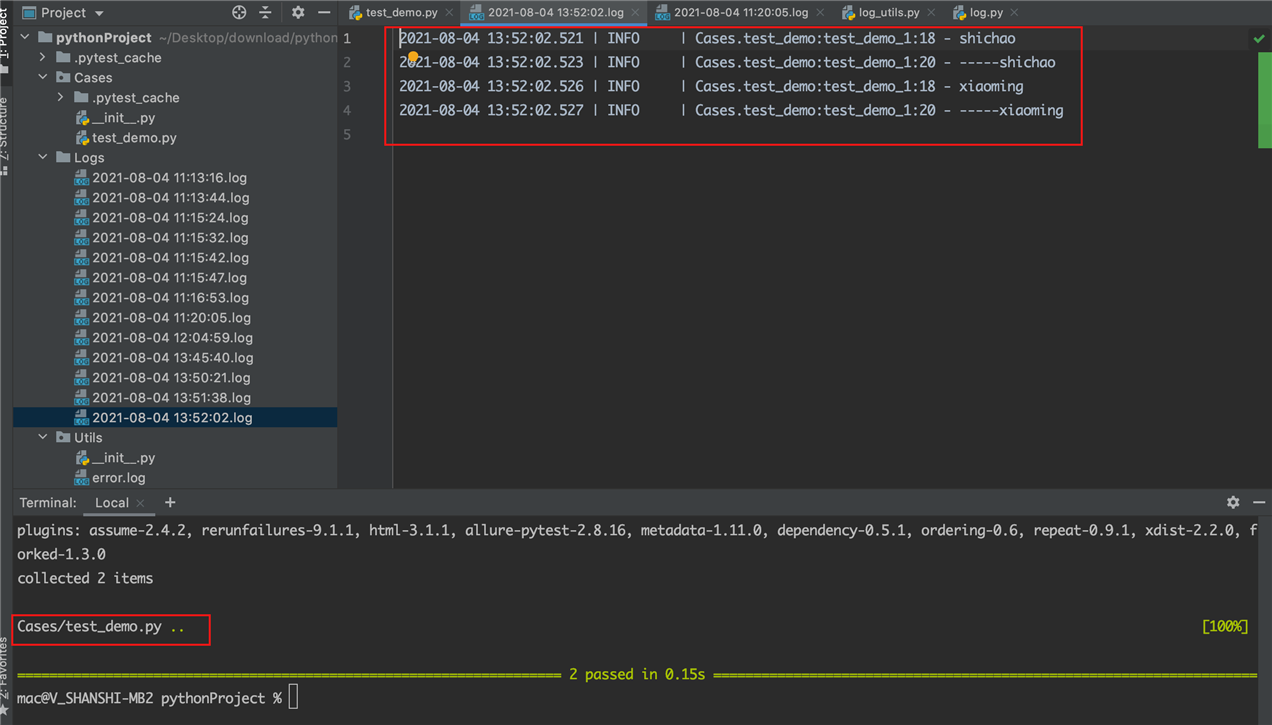This screenshot has width=1272, height=725.
Task: Hide the Terminal panel with minus icon
Action: coord(1259,503)
